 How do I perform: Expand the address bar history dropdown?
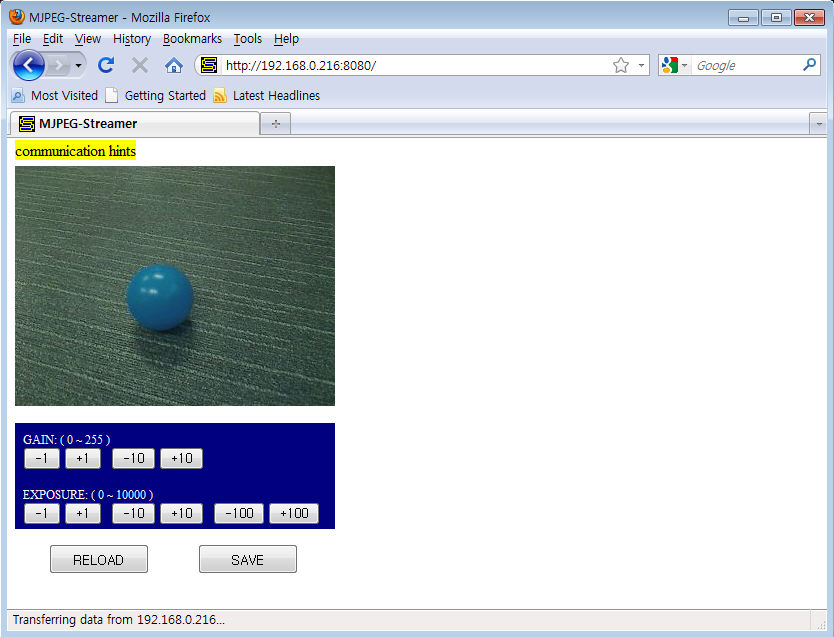click(641, 65)
